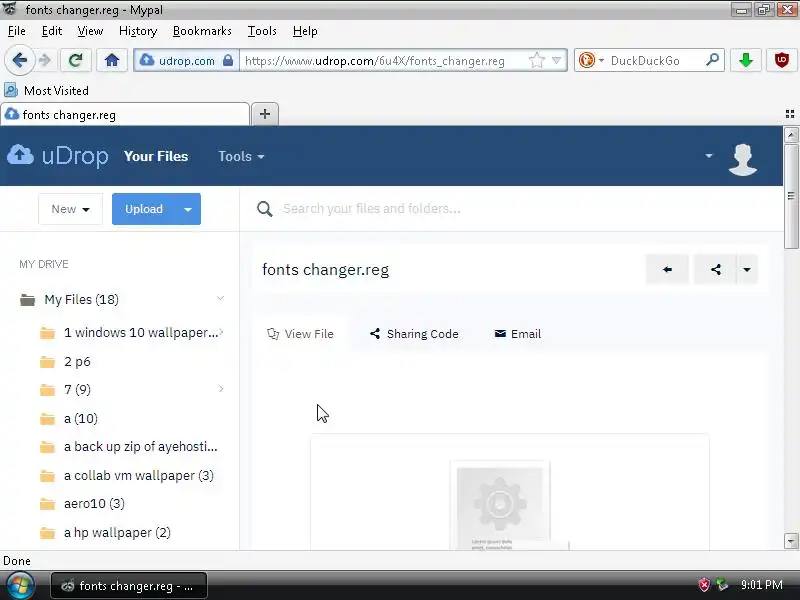Click the file search magnifier icon
The height and width of the screenshot is (600, 800).
point(264,209)
